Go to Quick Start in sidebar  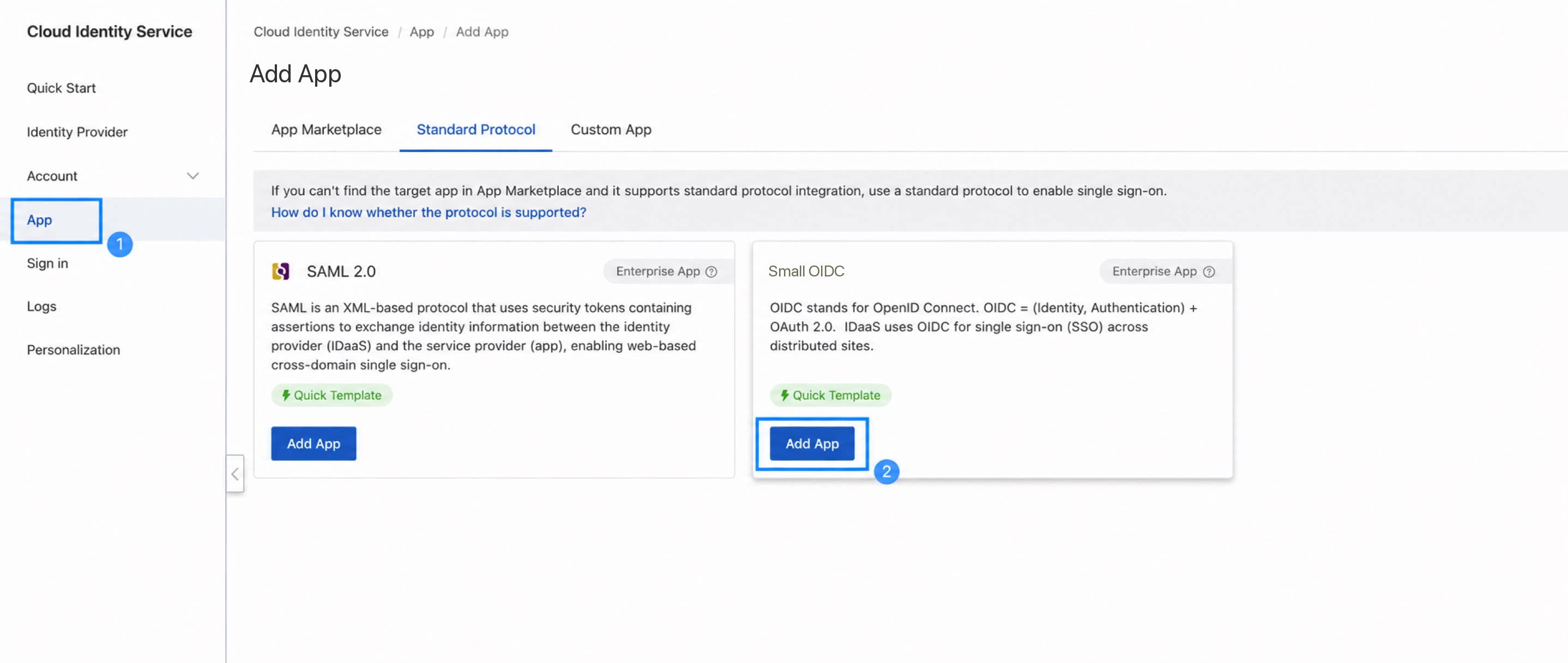click(x=62, y=88)
